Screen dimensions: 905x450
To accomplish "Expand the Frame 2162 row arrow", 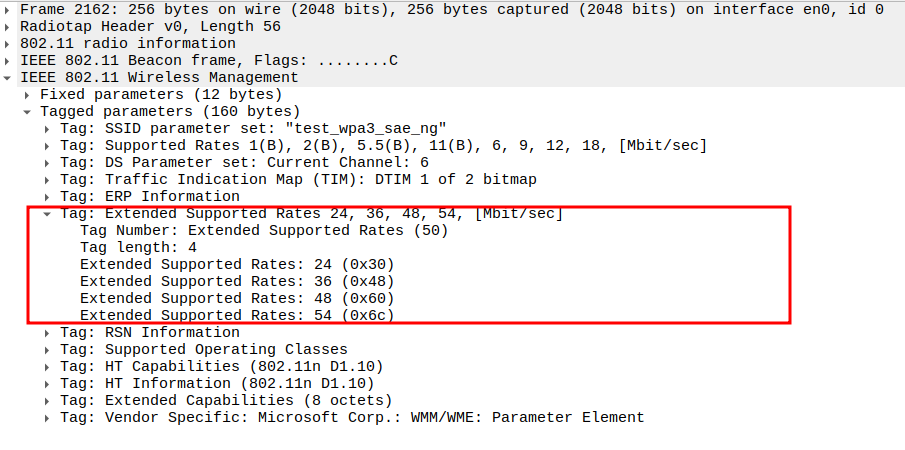I will tap(9, 10).
